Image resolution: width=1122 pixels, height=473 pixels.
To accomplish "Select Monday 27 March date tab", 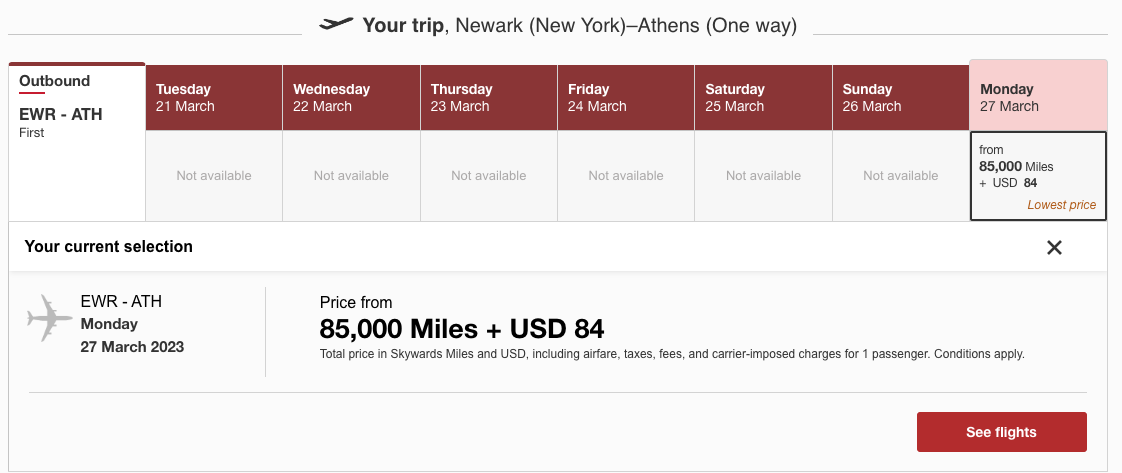I will click(x=1037, y=97).
